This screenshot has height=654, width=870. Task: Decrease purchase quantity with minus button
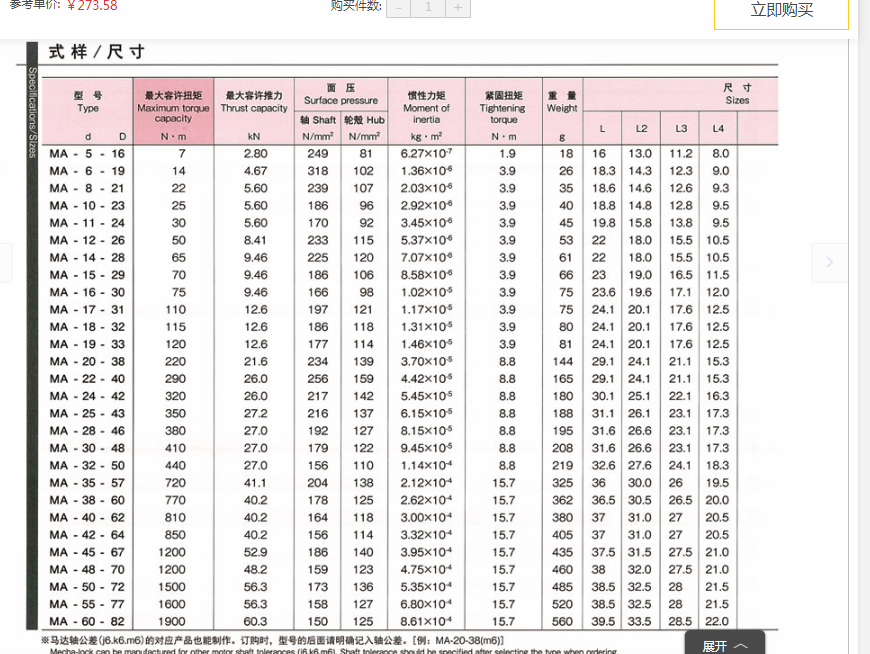[398, 8]
